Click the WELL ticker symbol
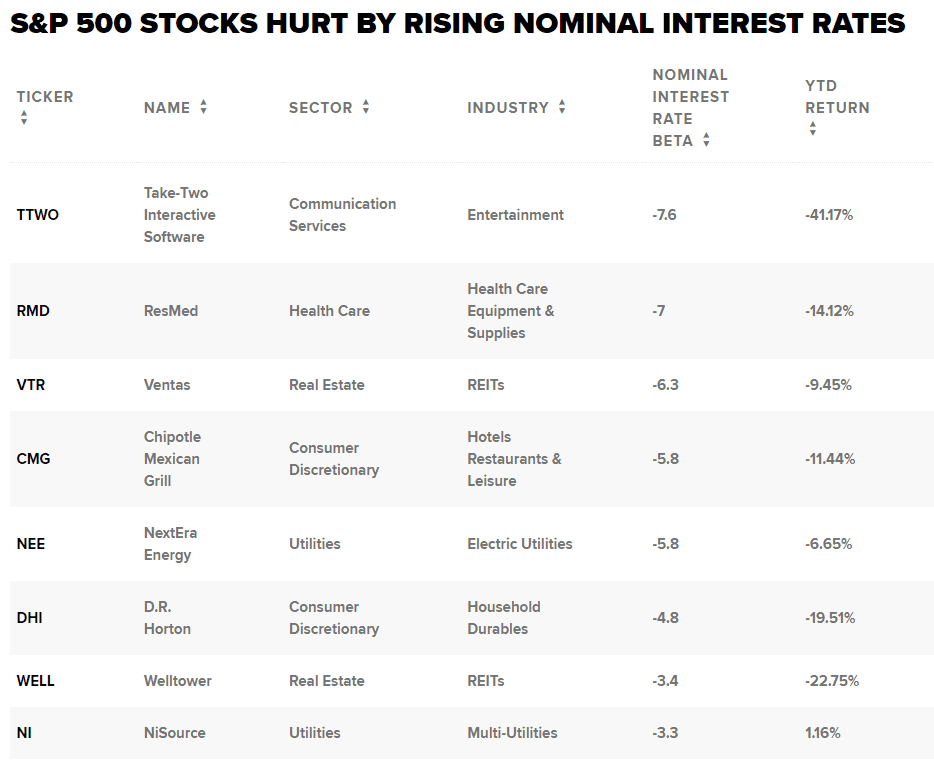 coord(36,681)
